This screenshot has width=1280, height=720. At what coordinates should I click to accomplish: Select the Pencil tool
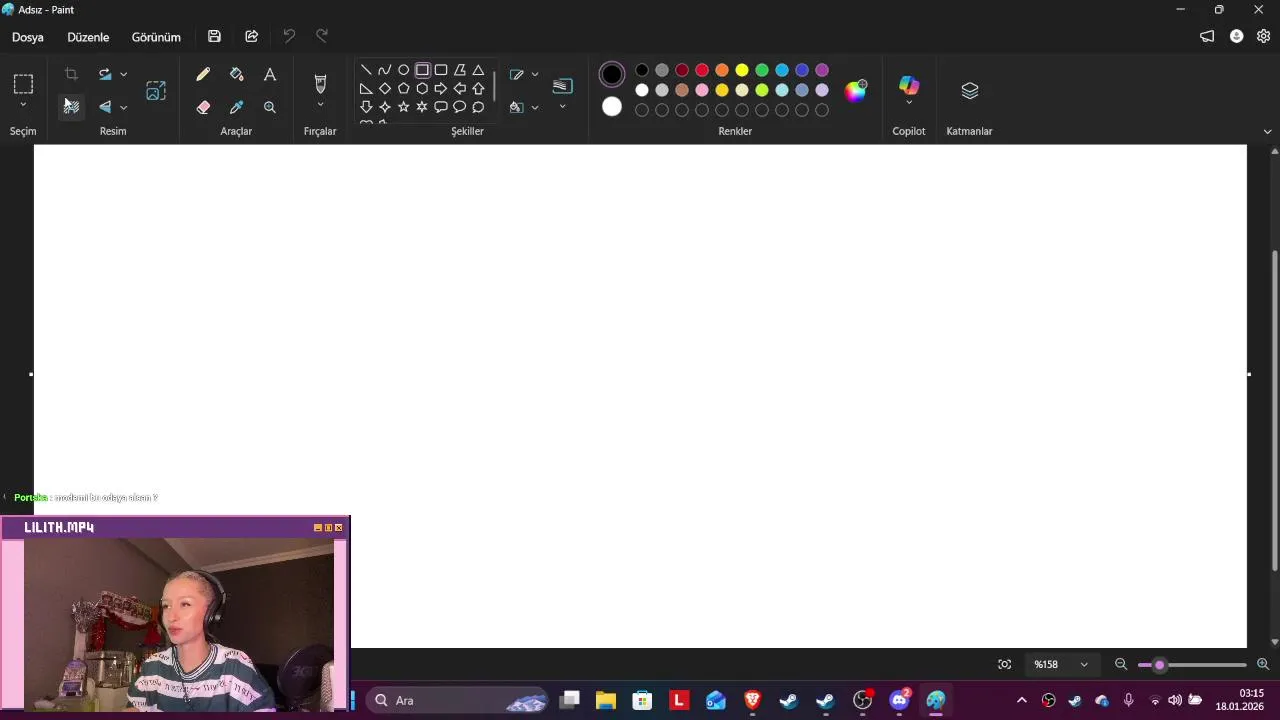point(203,75)
